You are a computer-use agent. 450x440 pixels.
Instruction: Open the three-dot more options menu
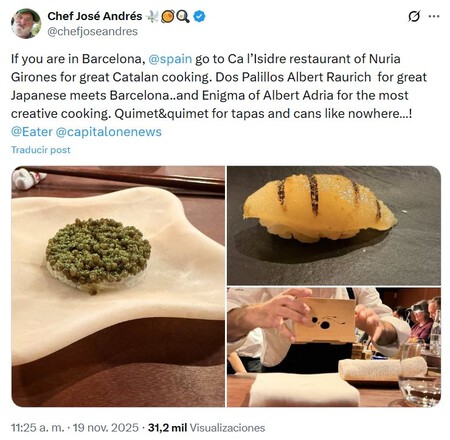[434, 16]
